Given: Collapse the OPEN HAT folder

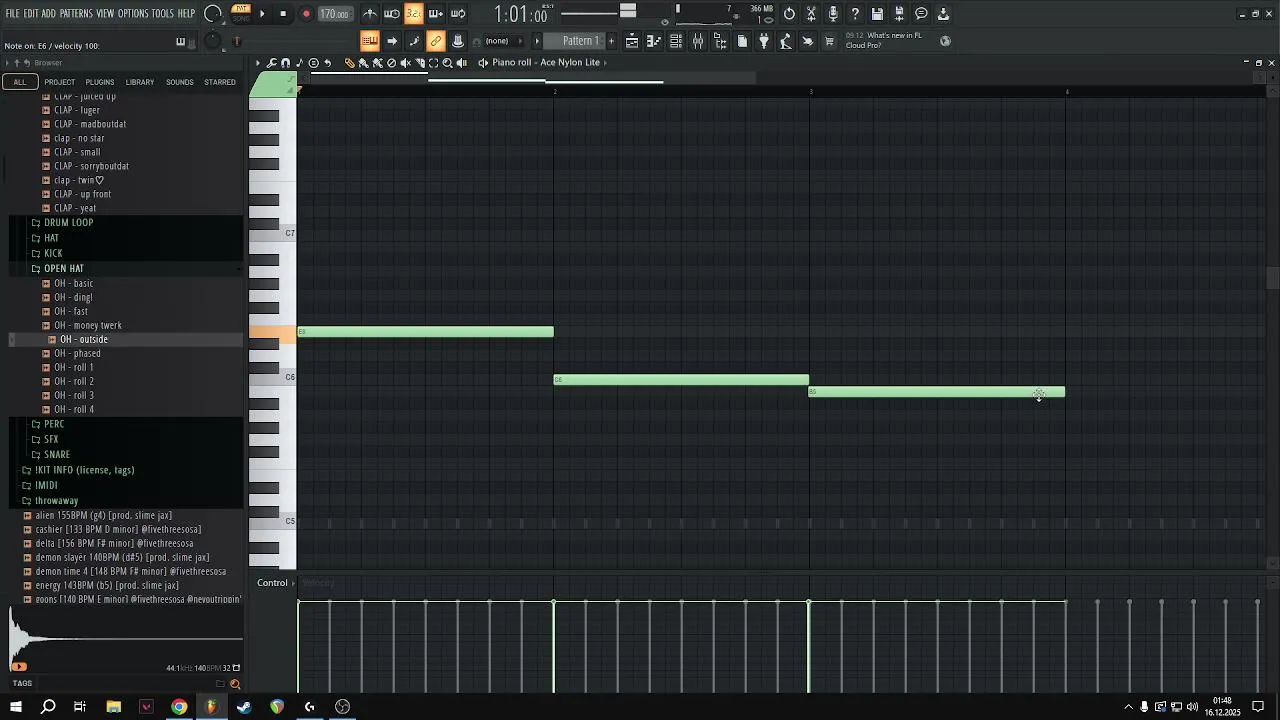Looking at the screenshot, I should [x=63, y=268].
